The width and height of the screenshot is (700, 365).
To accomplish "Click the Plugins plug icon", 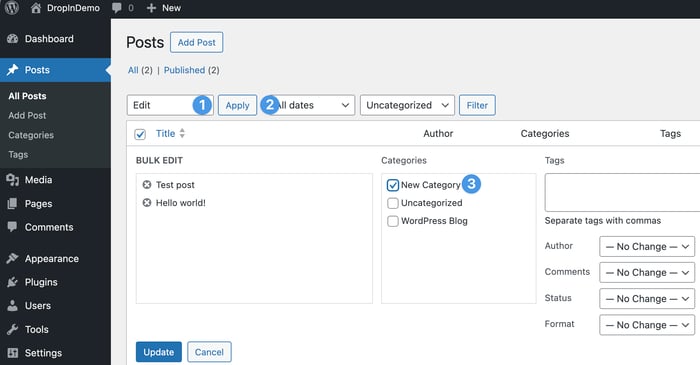I will pyautogui.click(x=12, y=282).
